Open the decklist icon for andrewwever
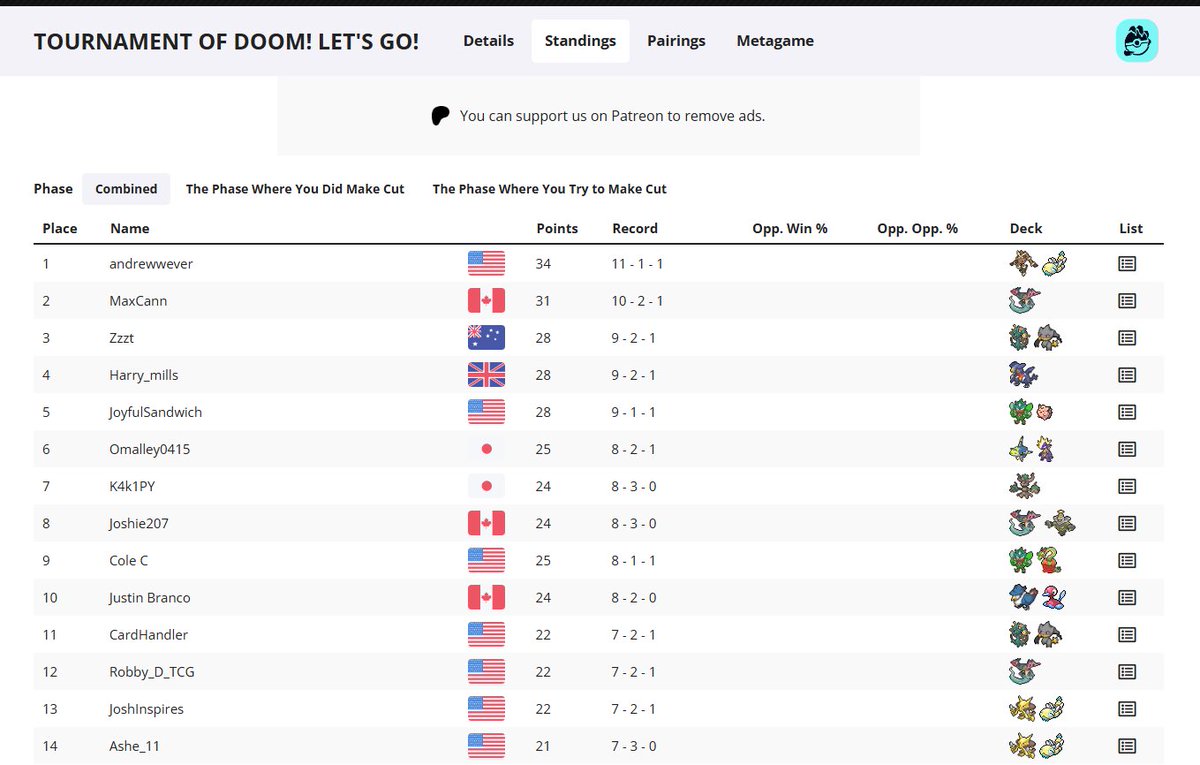This screenshot has width=1200, height=765. pos(1127,264)
